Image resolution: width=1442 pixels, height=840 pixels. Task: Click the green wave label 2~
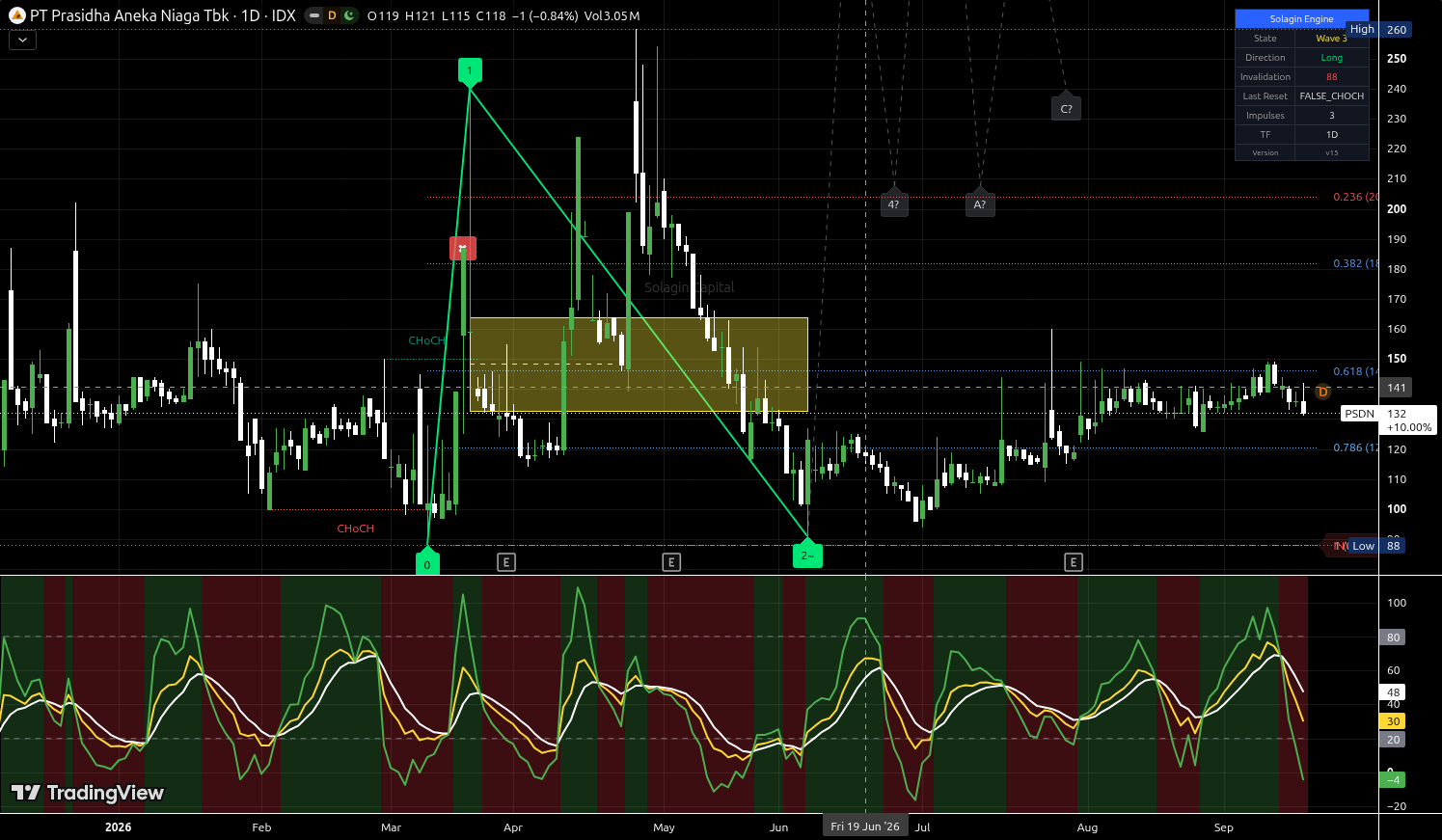point(807,555)
